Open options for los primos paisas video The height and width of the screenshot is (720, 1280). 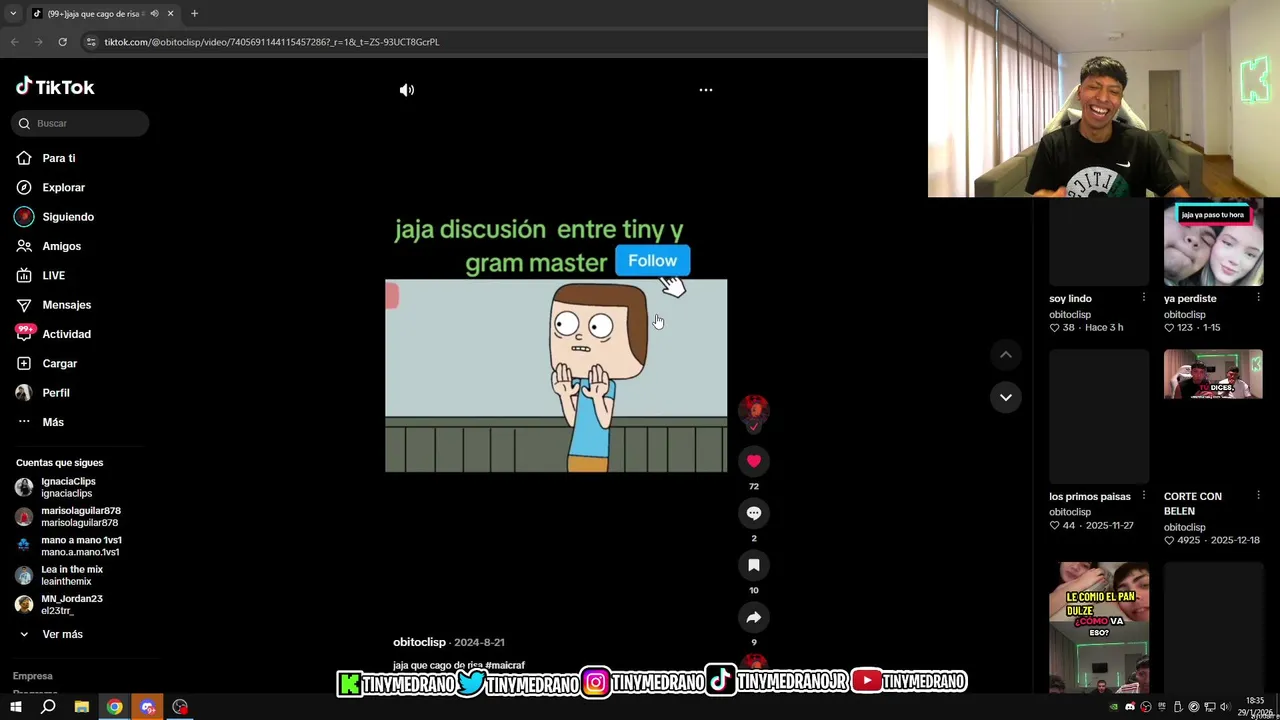(x=1144, y=496)
